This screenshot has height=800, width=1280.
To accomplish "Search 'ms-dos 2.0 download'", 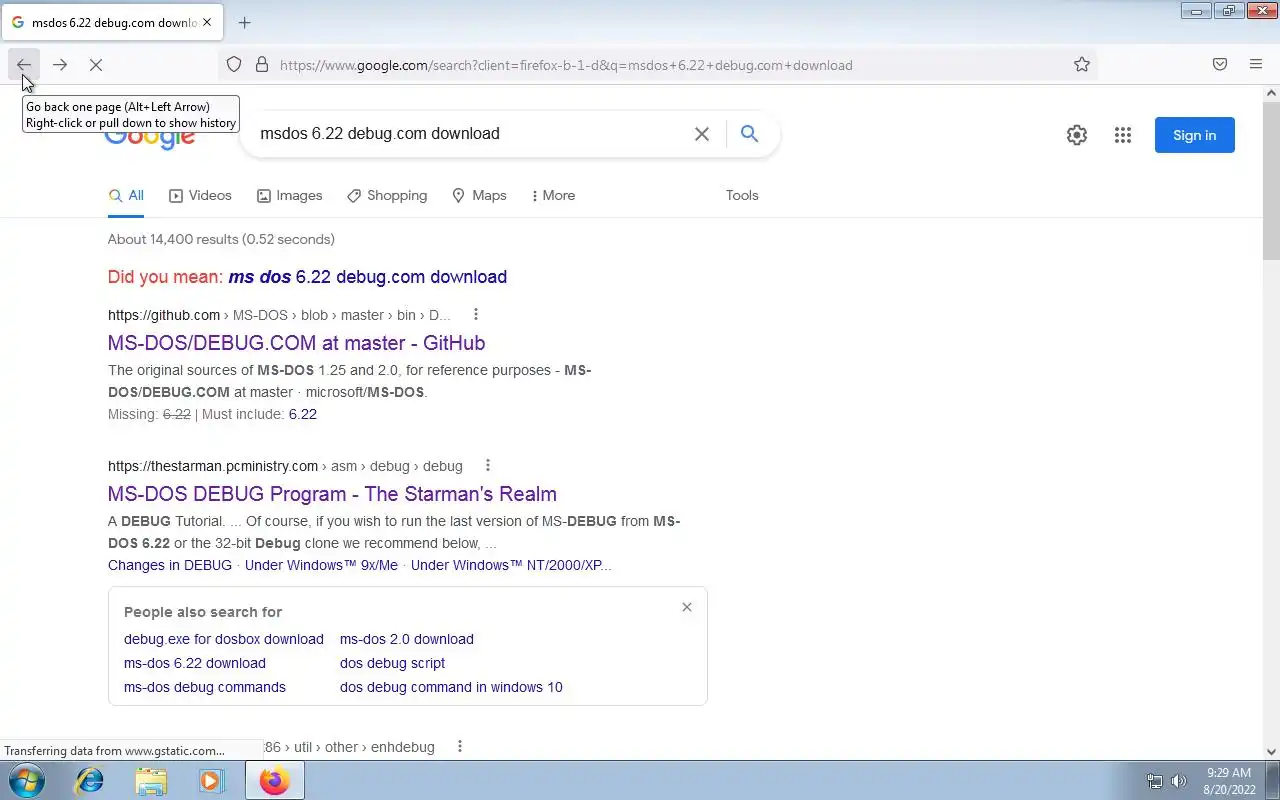I will click(x=407, y=639).
